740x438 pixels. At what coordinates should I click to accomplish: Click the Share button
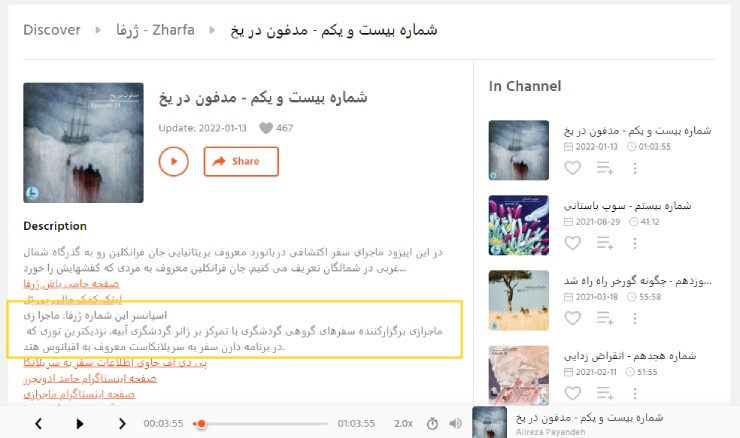[241, 161]
